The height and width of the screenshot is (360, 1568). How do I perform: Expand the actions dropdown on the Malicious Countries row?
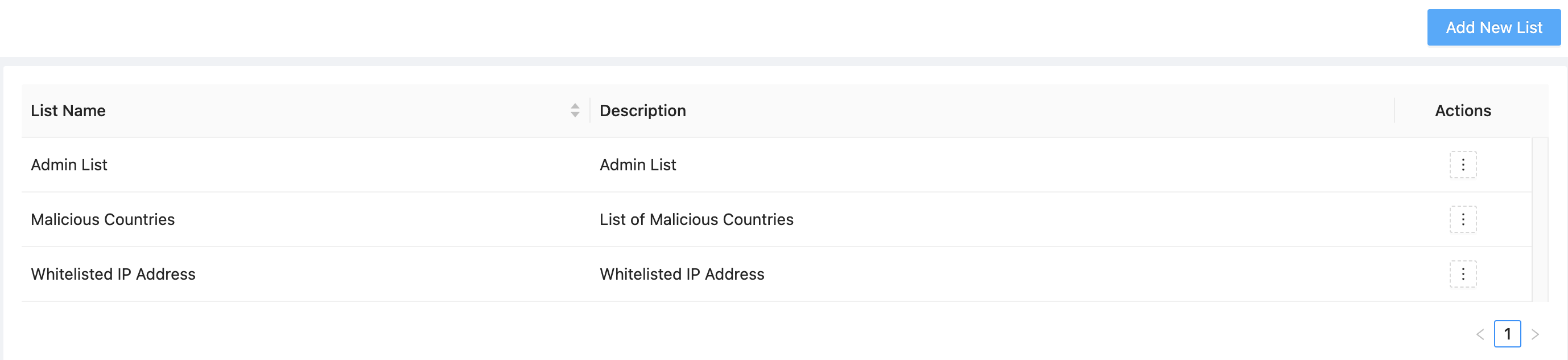click(x=1463, y=219)
